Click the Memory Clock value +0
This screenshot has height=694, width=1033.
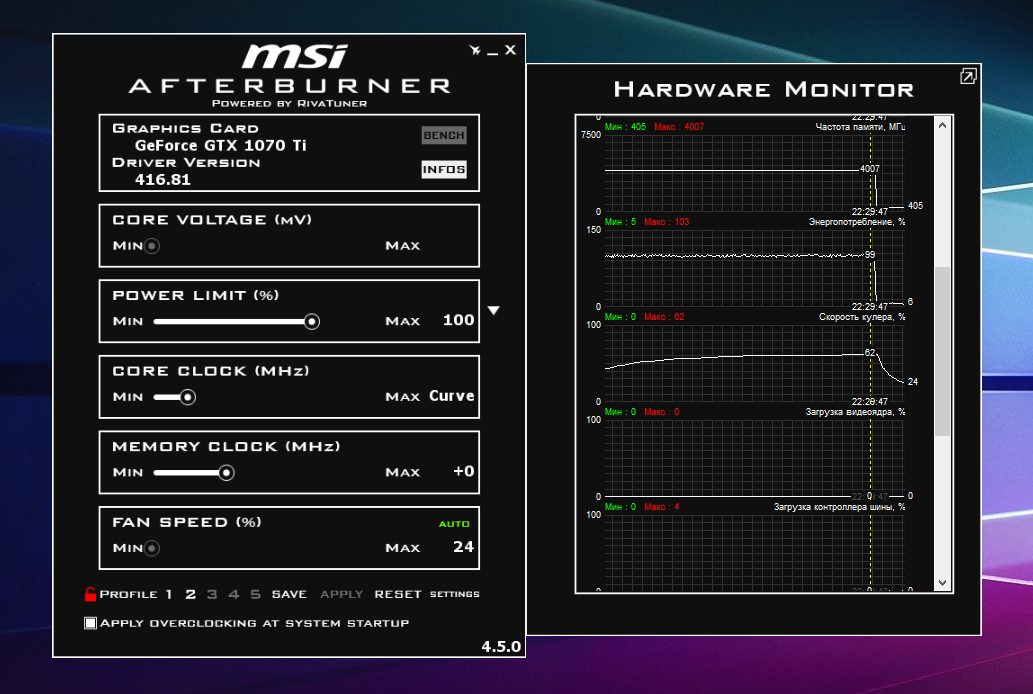464,471
